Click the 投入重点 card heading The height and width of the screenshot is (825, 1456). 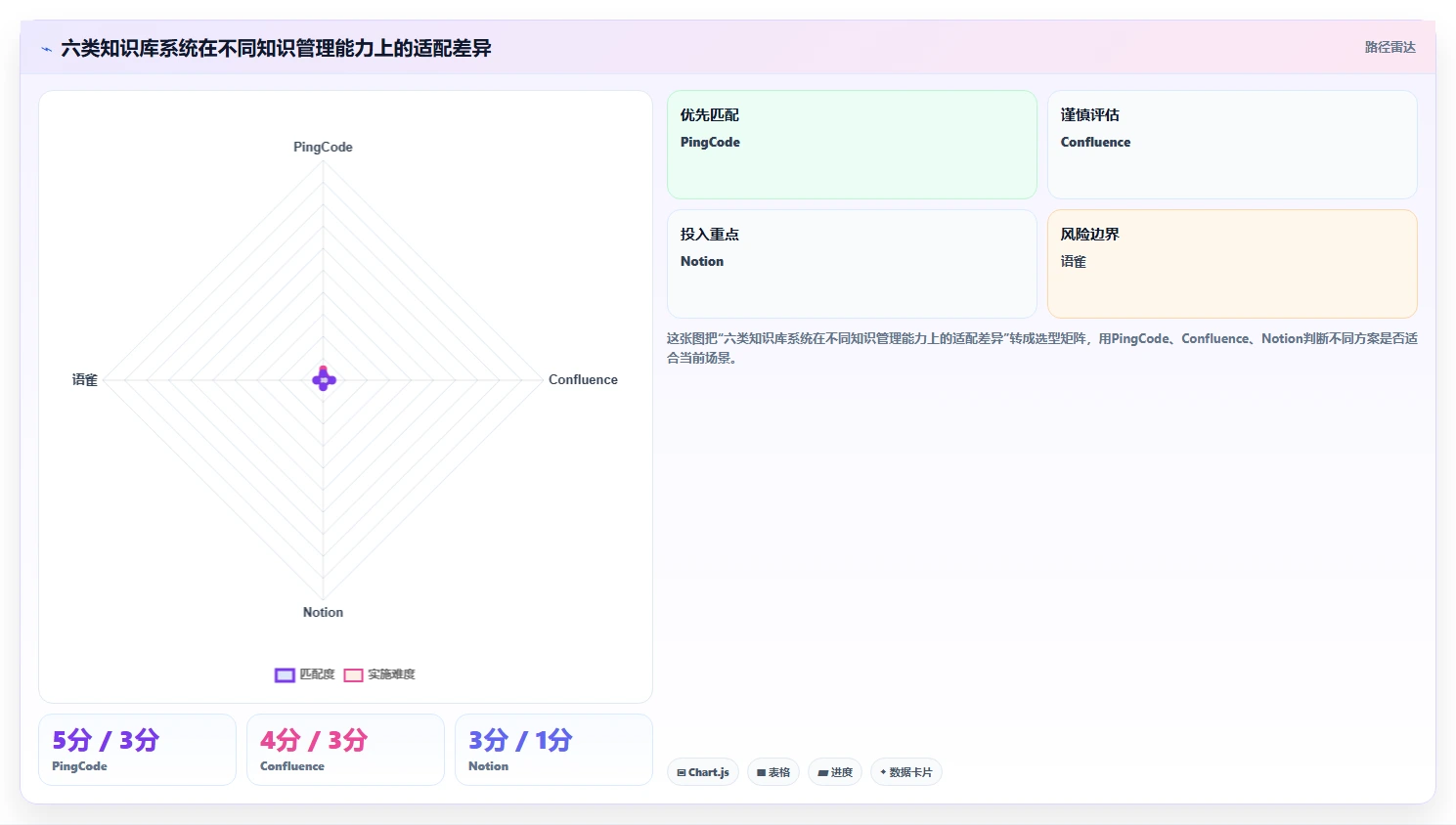click(710, 234)
